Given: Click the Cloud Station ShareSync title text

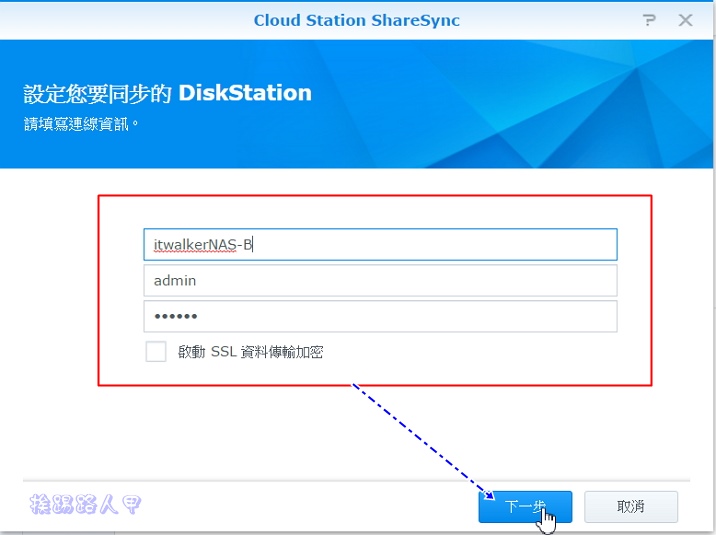Looking at the screenshot, I should tap(357, 21).
